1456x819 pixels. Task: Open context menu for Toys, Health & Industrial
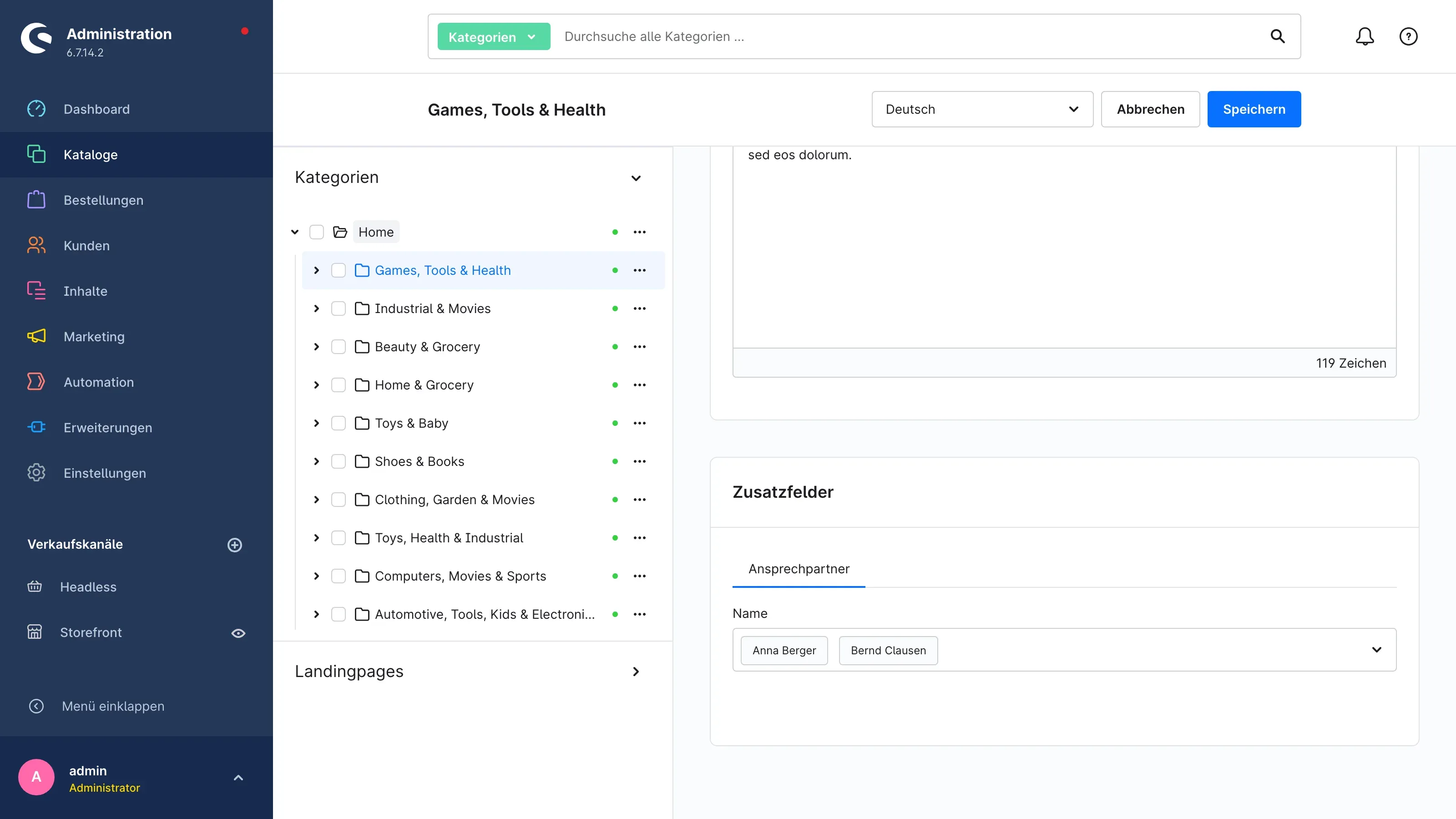[639, 537]
